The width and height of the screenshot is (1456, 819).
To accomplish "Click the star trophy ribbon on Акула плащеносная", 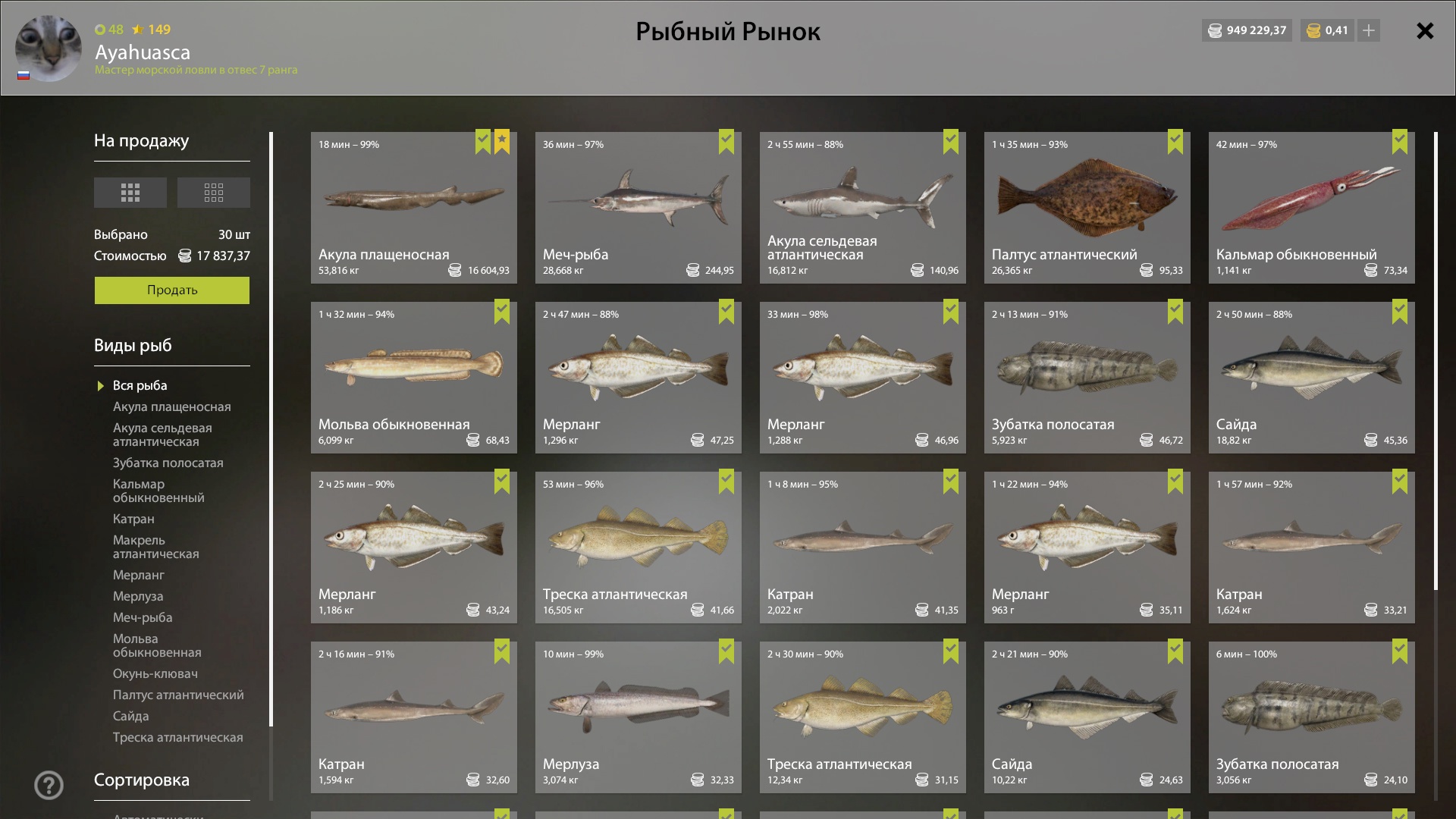I will point(502,143).
